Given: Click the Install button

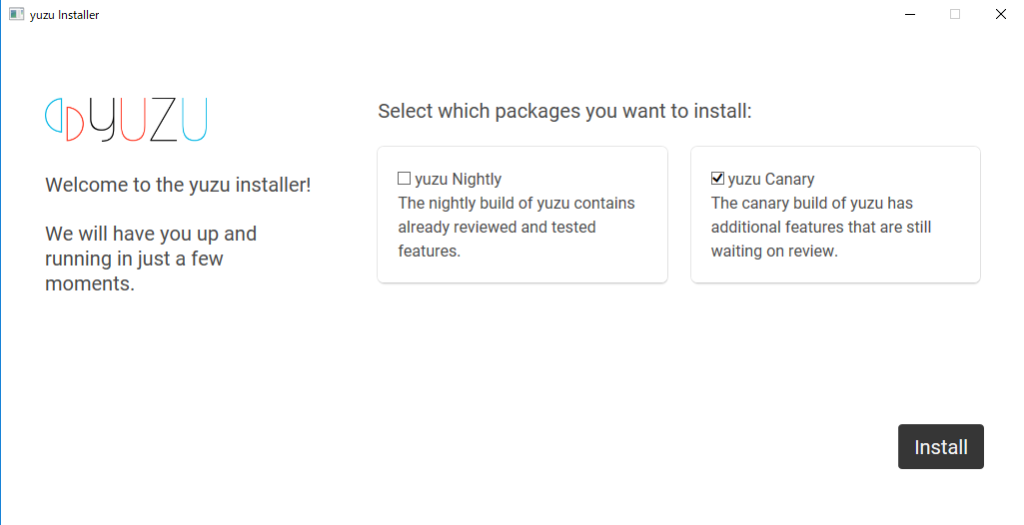Looking at the screenshot, I should 940,447.
